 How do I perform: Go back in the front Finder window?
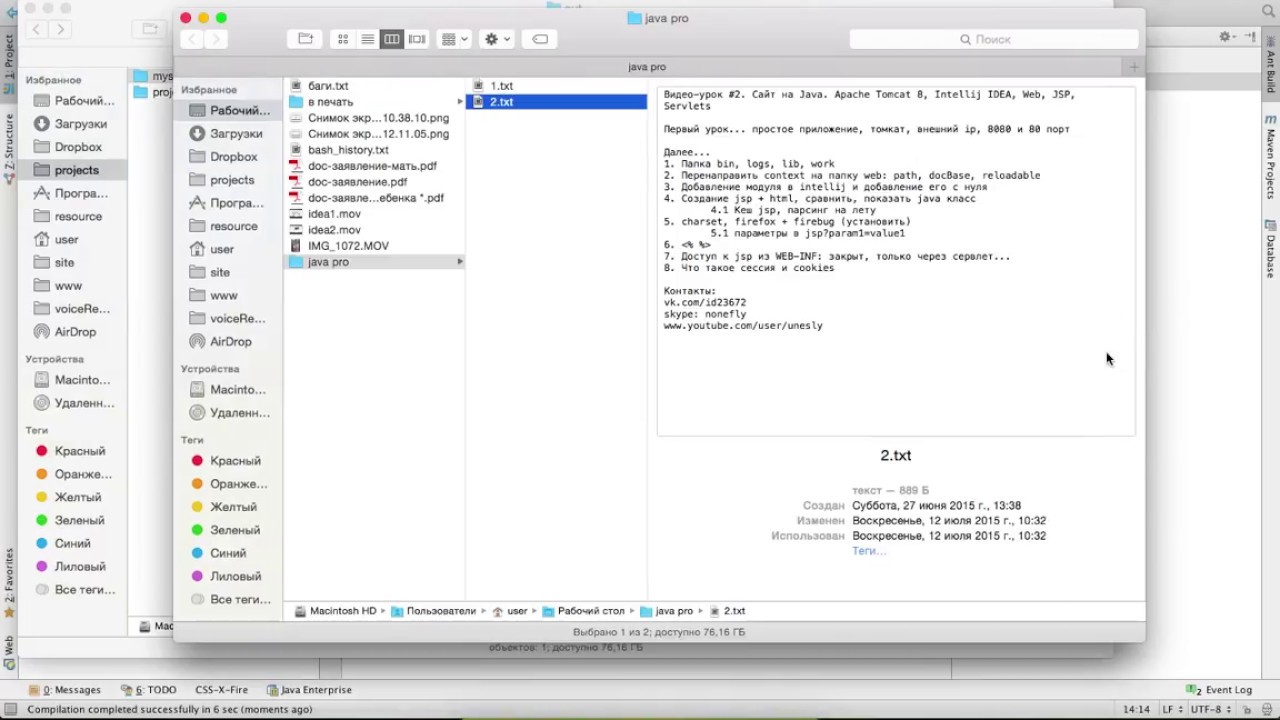191,39
